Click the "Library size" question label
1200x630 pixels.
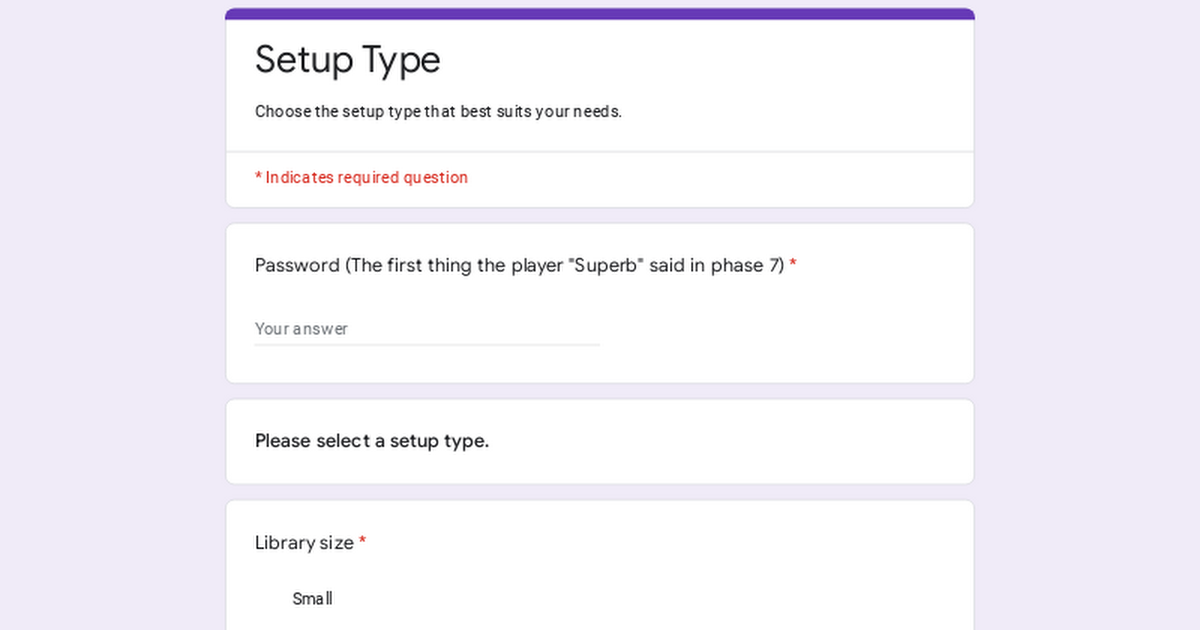304,543
